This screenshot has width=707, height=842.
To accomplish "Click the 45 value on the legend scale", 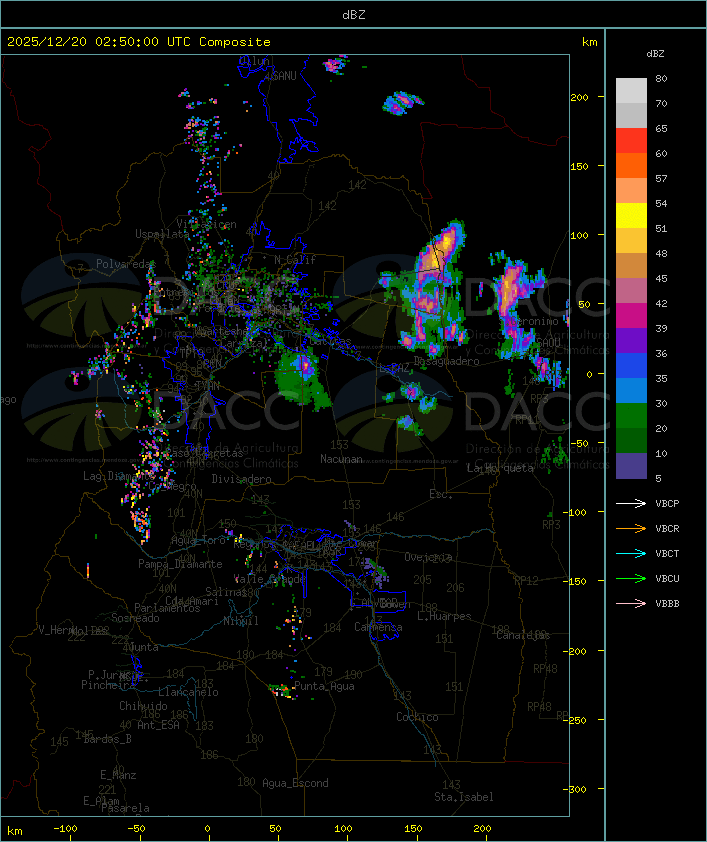I will click(661, 278).
